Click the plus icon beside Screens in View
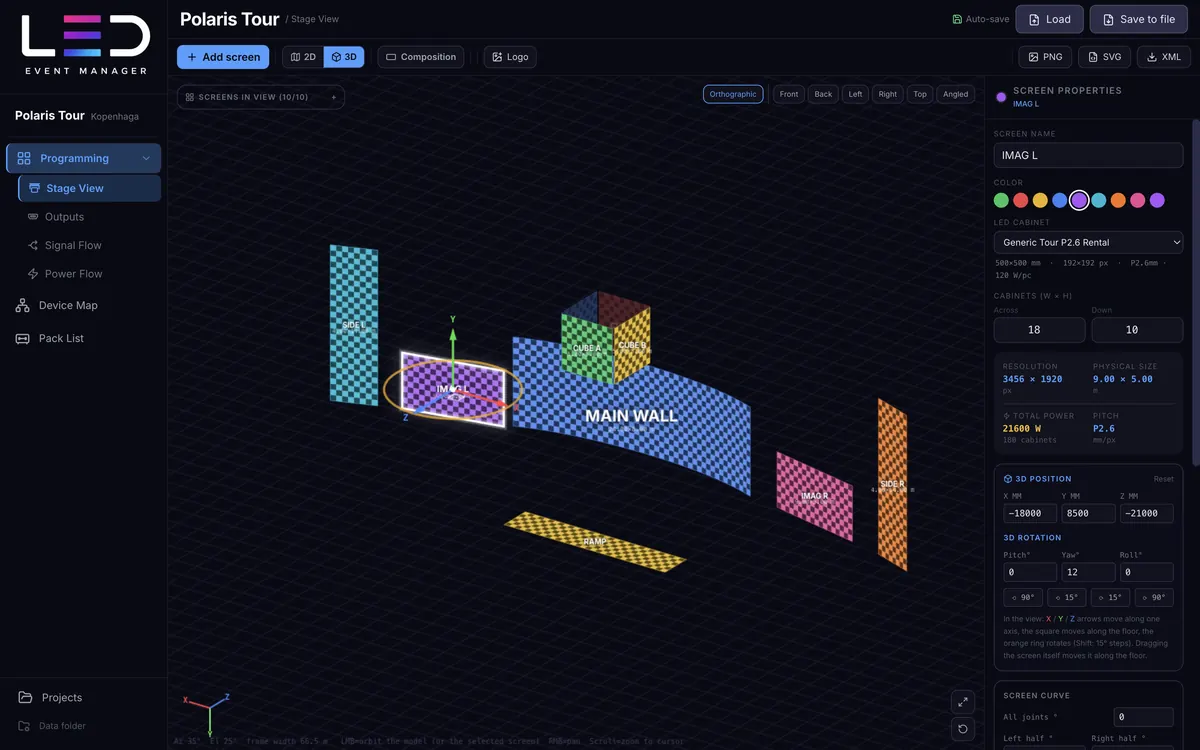1200x750 pixels. coord(334,97)
